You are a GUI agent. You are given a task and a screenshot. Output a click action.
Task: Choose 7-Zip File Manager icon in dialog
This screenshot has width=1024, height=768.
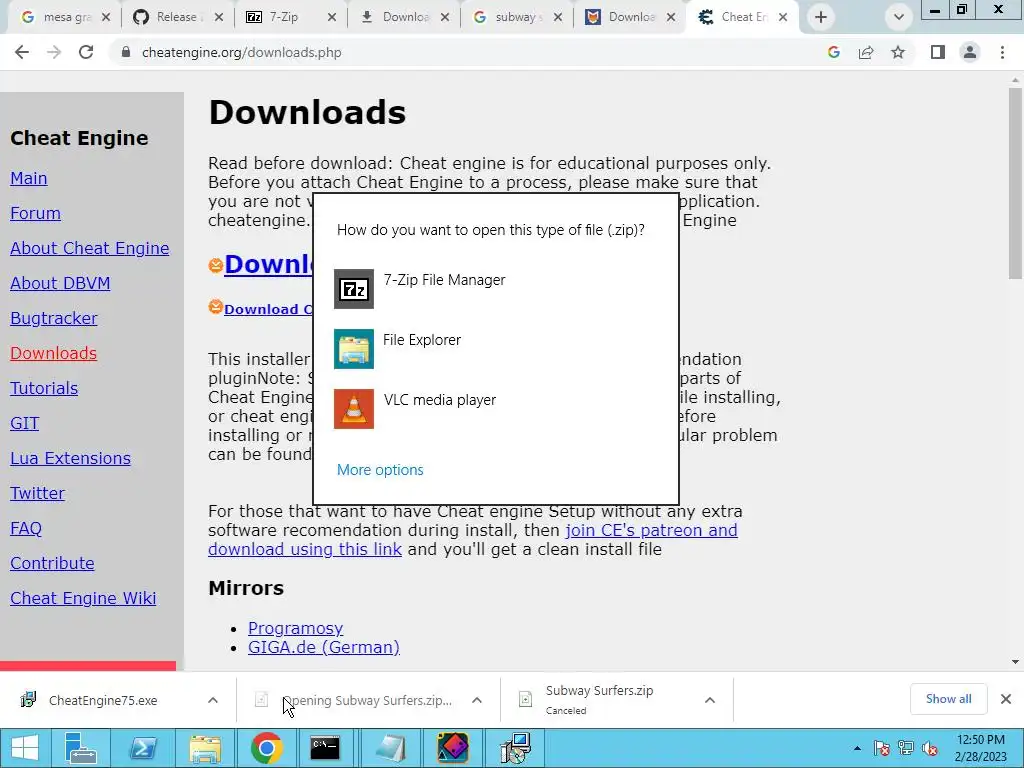click(x=354, y=289)
